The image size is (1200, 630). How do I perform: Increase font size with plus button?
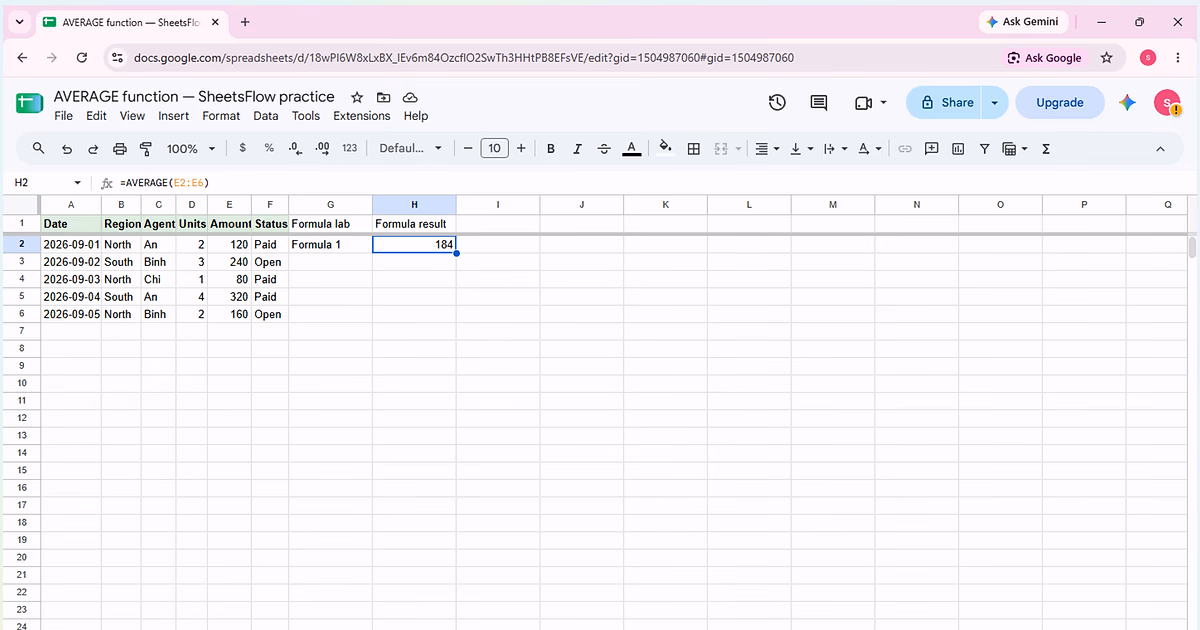521,148
